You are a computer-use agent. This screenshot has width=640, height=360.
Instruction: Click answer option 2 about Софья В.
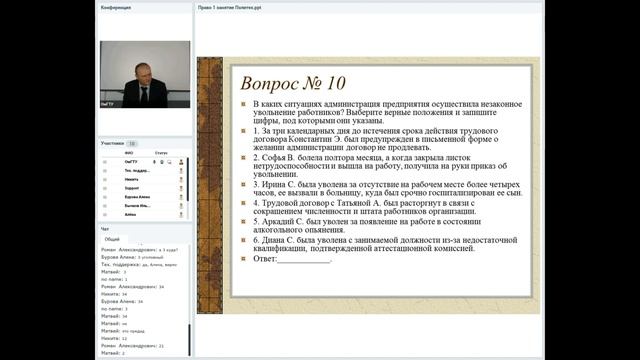380,166
